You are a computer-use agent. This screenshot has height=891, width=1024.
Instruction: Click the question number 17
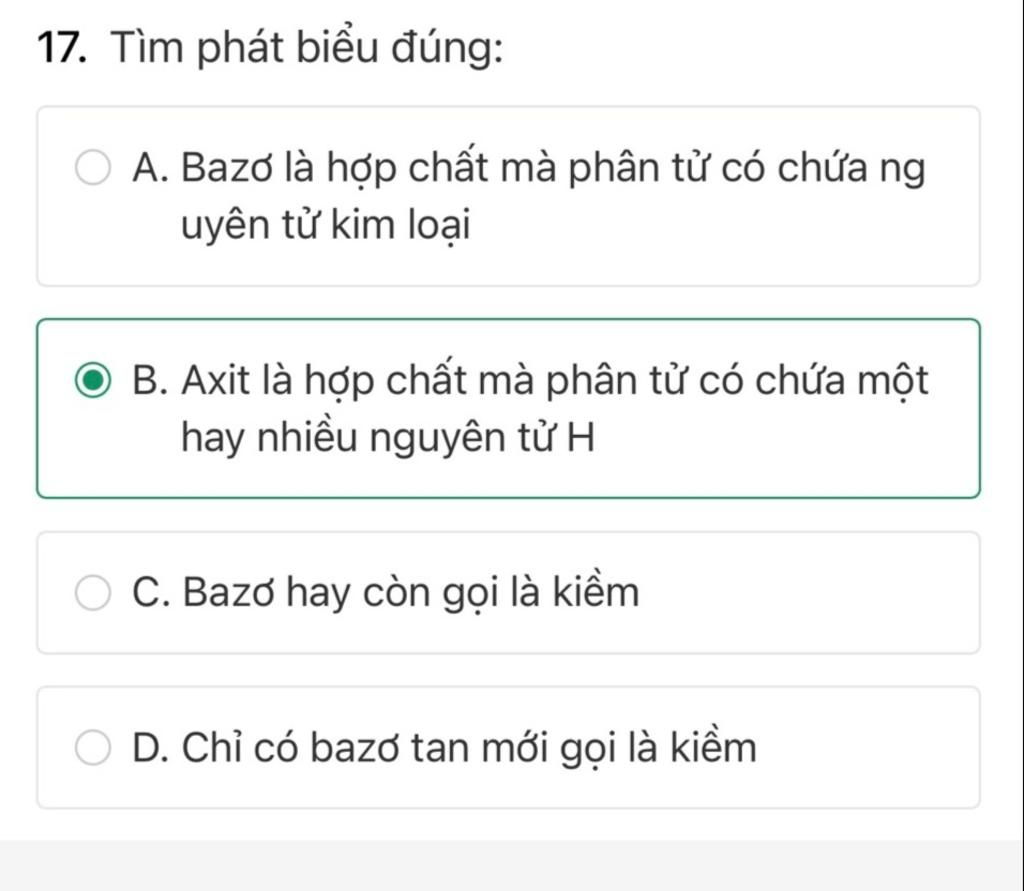click(x=62, y=49)
